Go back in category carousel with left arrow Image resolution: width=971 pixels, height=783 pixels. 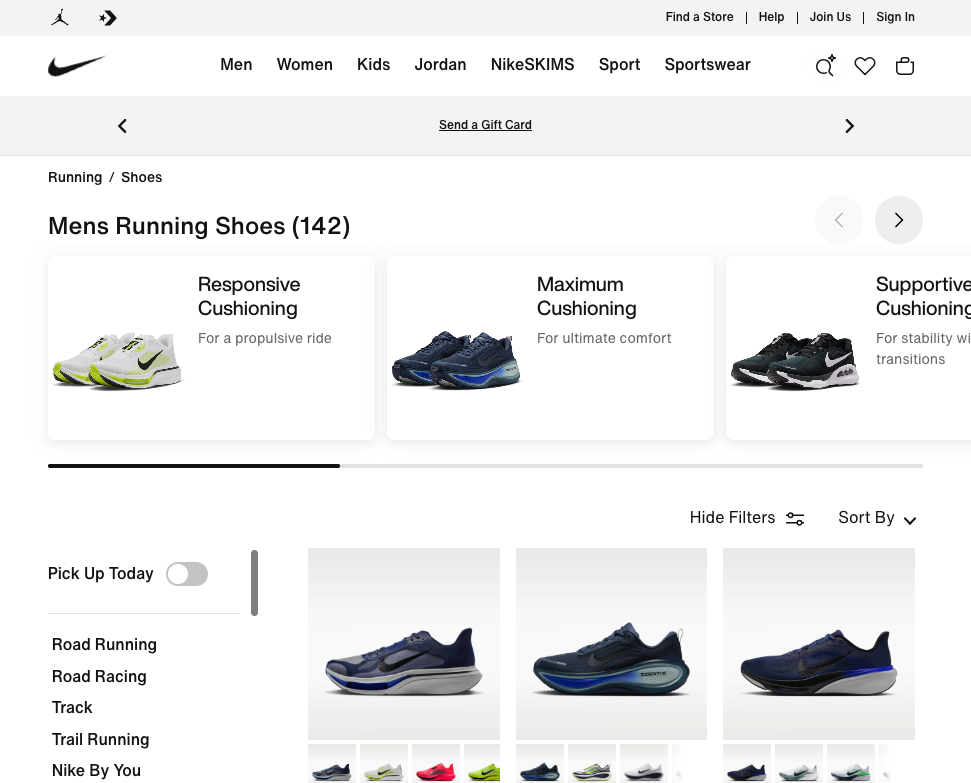point(838,220)
